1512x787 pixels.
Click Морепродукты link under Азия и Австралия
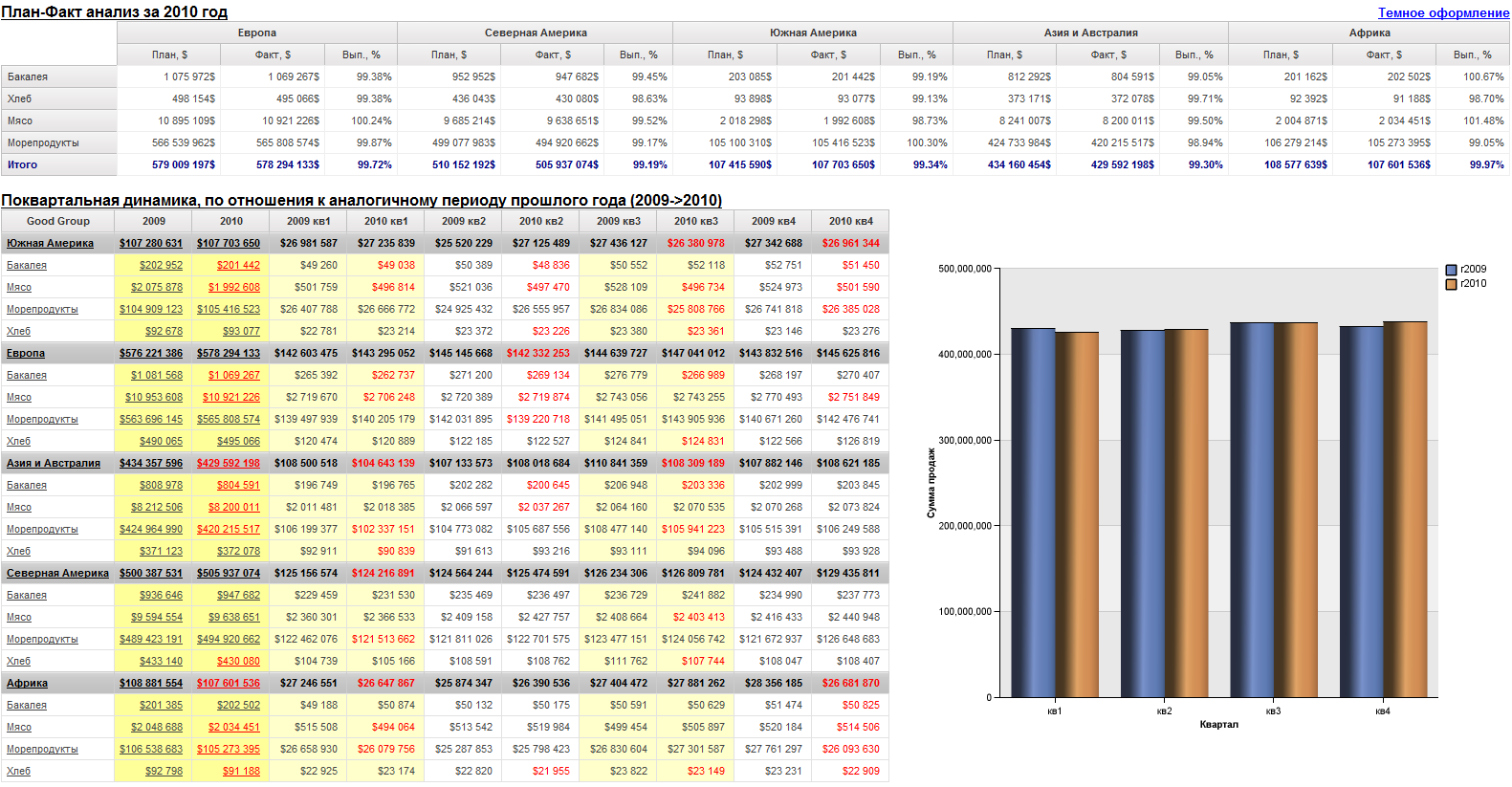(x=42, y=529)
